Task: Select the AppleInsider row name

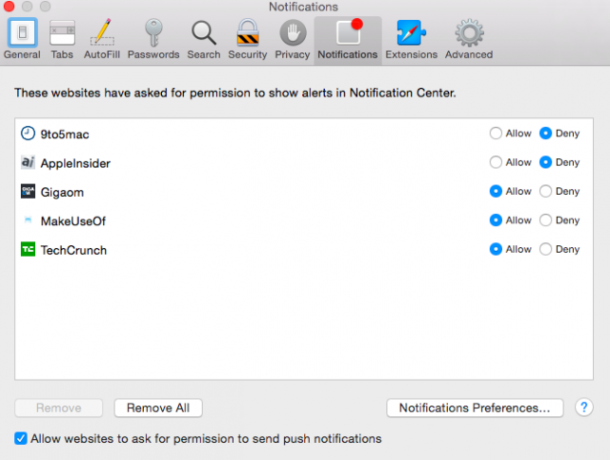Action: [75, 163]
